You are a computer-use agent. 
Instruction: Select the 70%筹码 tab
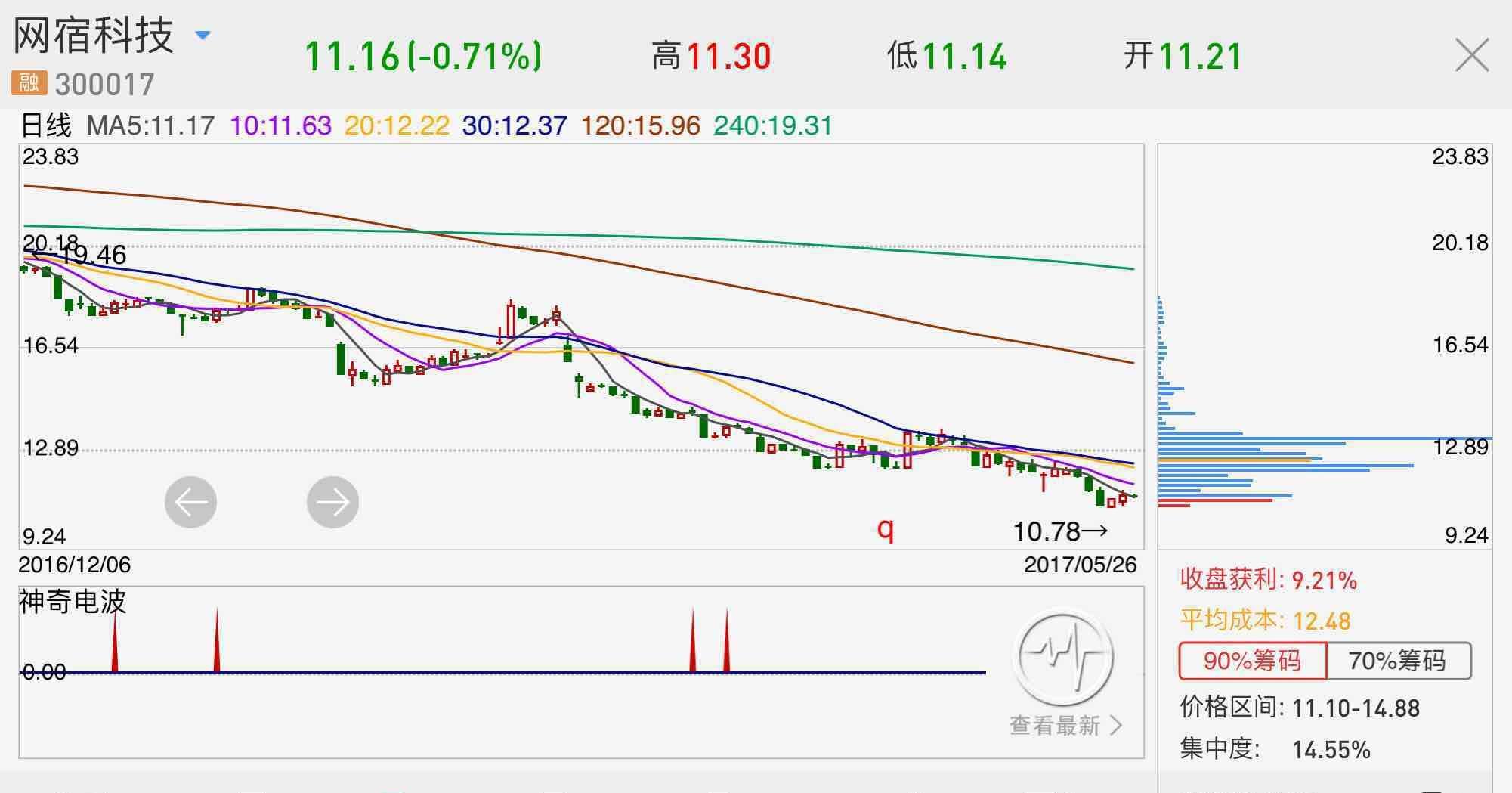(1398, 661)
